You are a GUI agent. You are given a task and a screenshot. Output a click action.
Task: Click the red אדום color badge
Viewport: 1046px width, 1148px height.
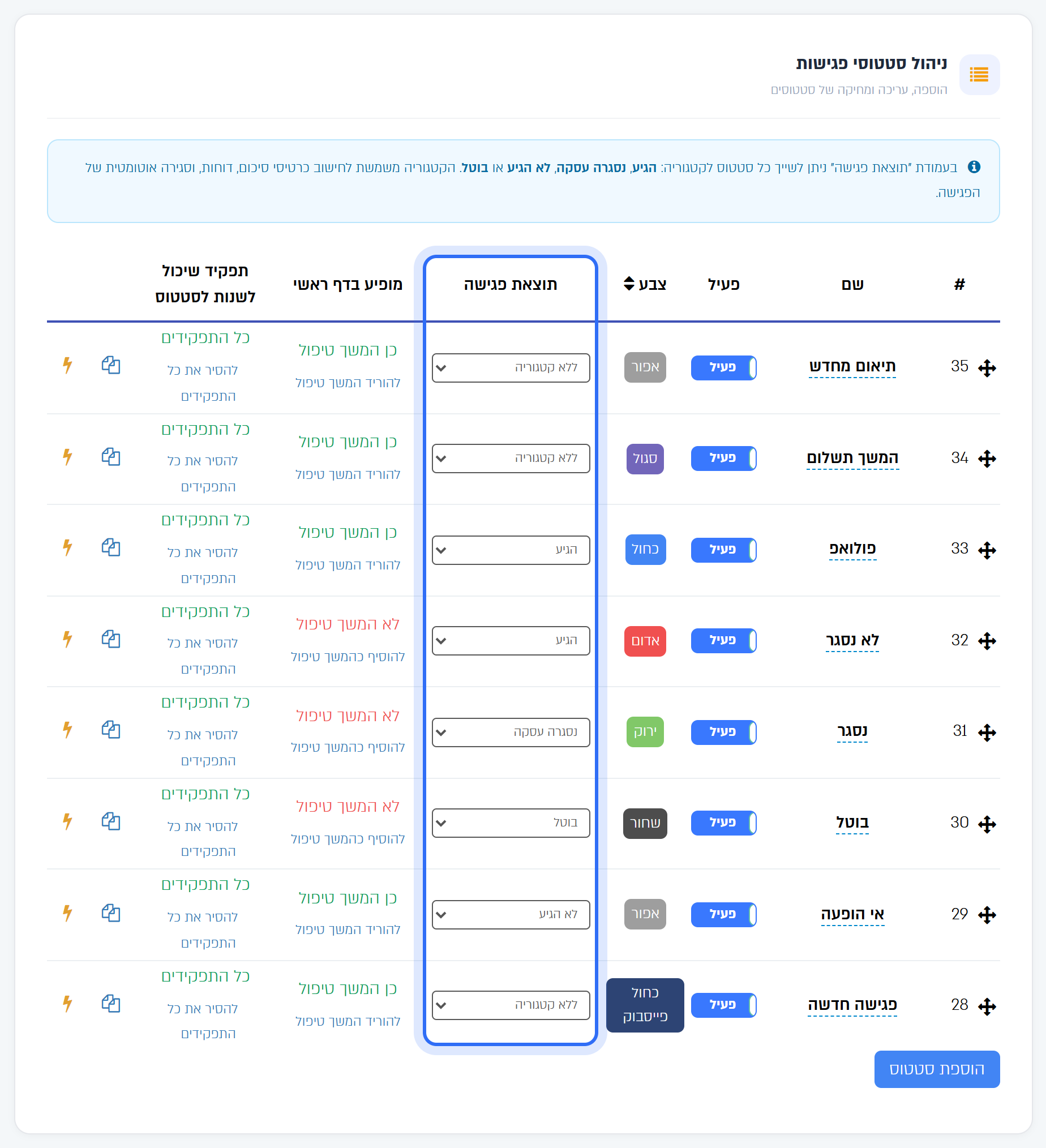point(645,641)
